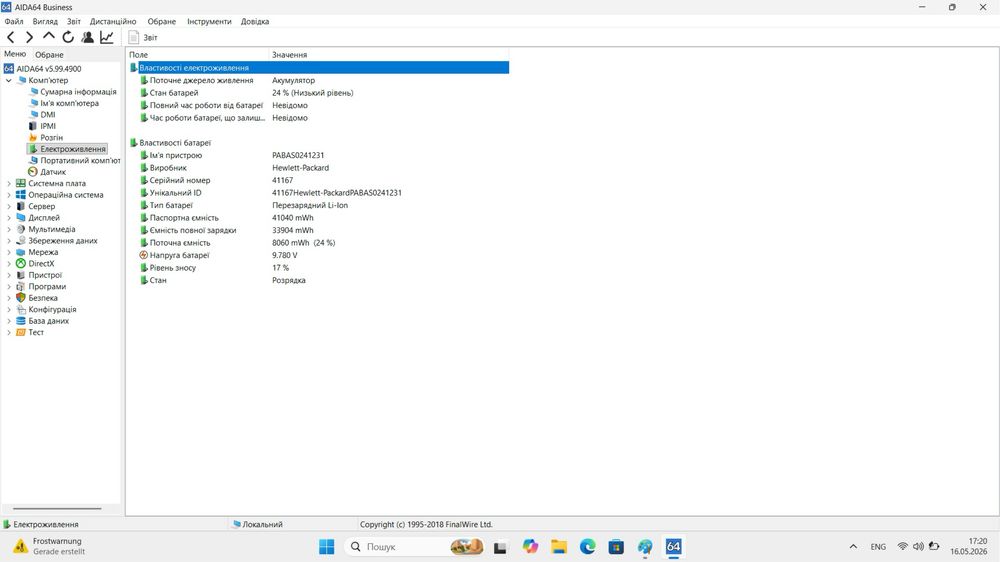Click the Back navigation arrow
Viewport: 1000px width, 562px height.
coord(10,38)
